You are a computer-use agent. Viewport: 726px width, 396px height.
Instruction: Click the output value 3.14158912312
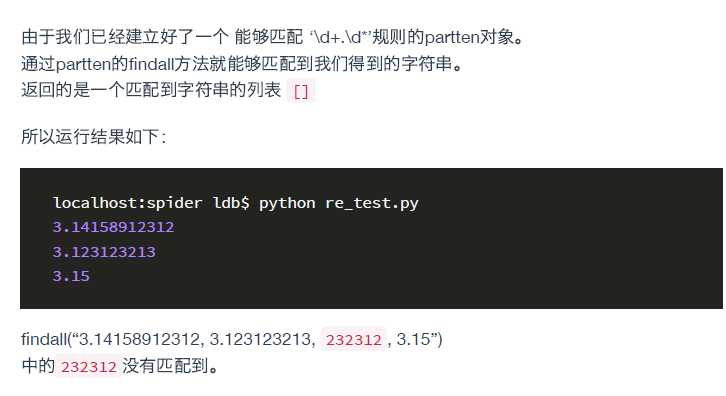(113, 227)
